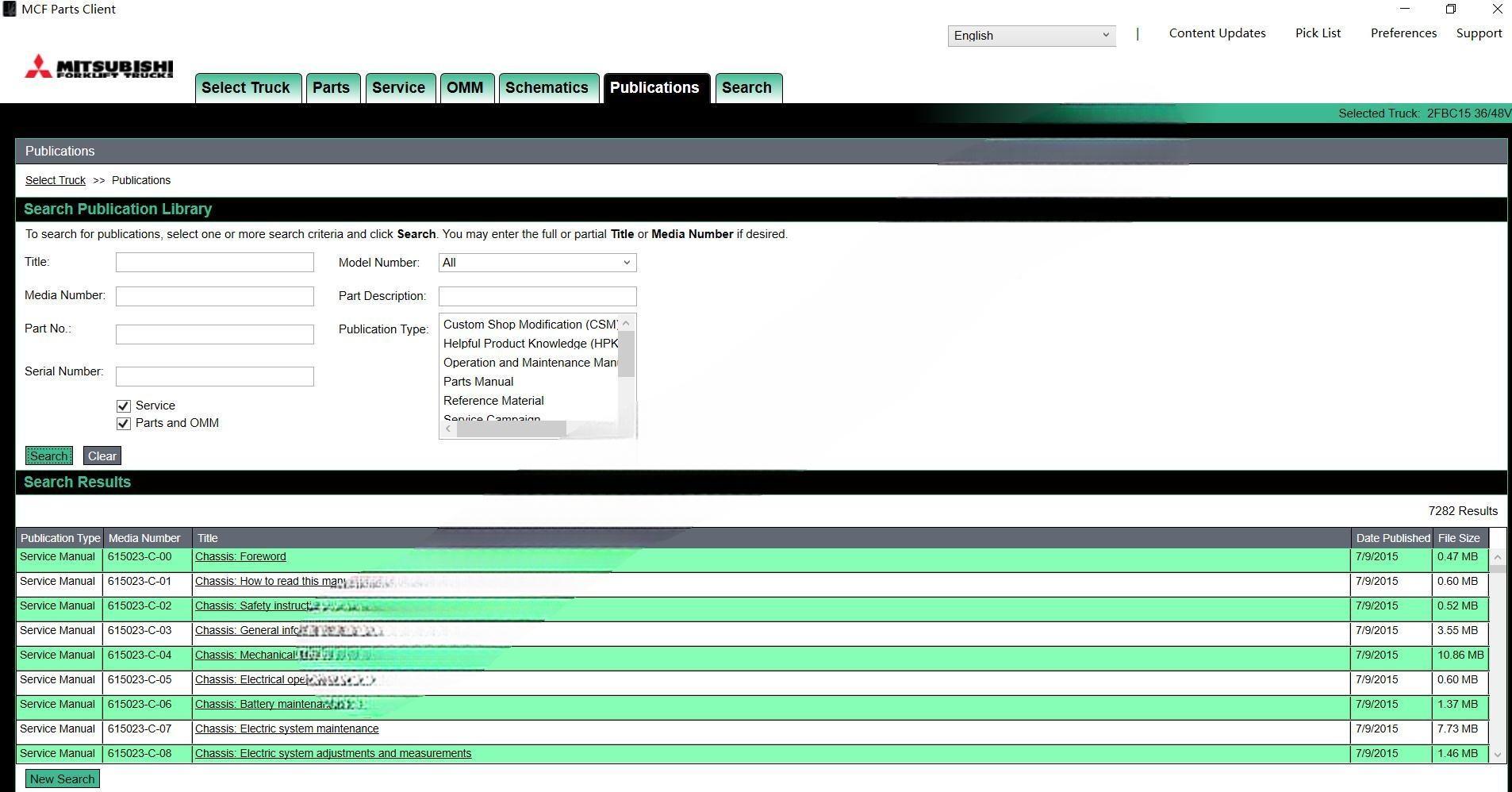Open Content Updates in top bar

pos(1217,33)
